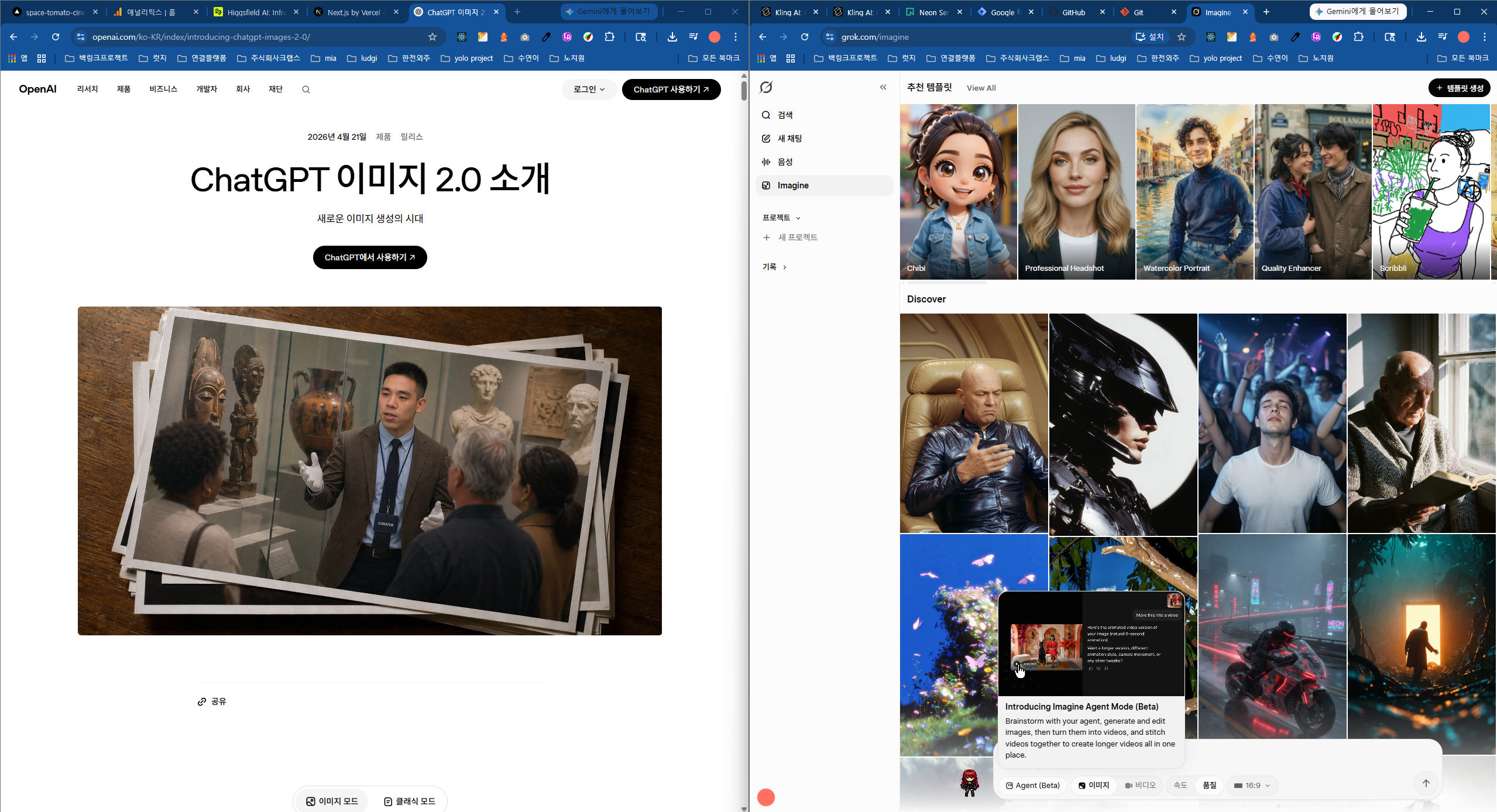Viewport: 1497px width, 812px height.
Task: Click View All next to 추천 템플릿
Action: [x=981, y=88]
